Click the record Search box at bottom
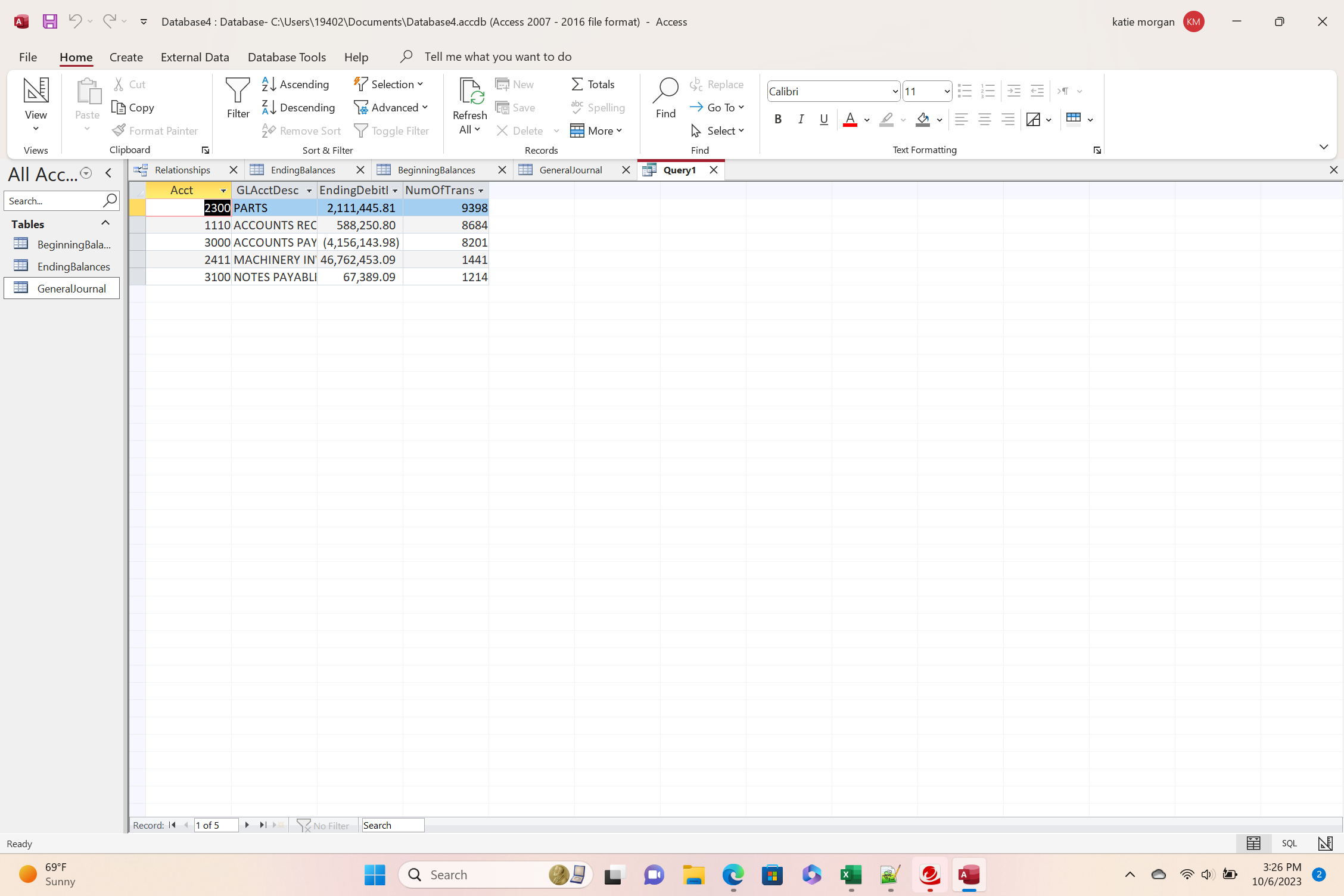Viewport: 1344px width, 896px height. 393,825
